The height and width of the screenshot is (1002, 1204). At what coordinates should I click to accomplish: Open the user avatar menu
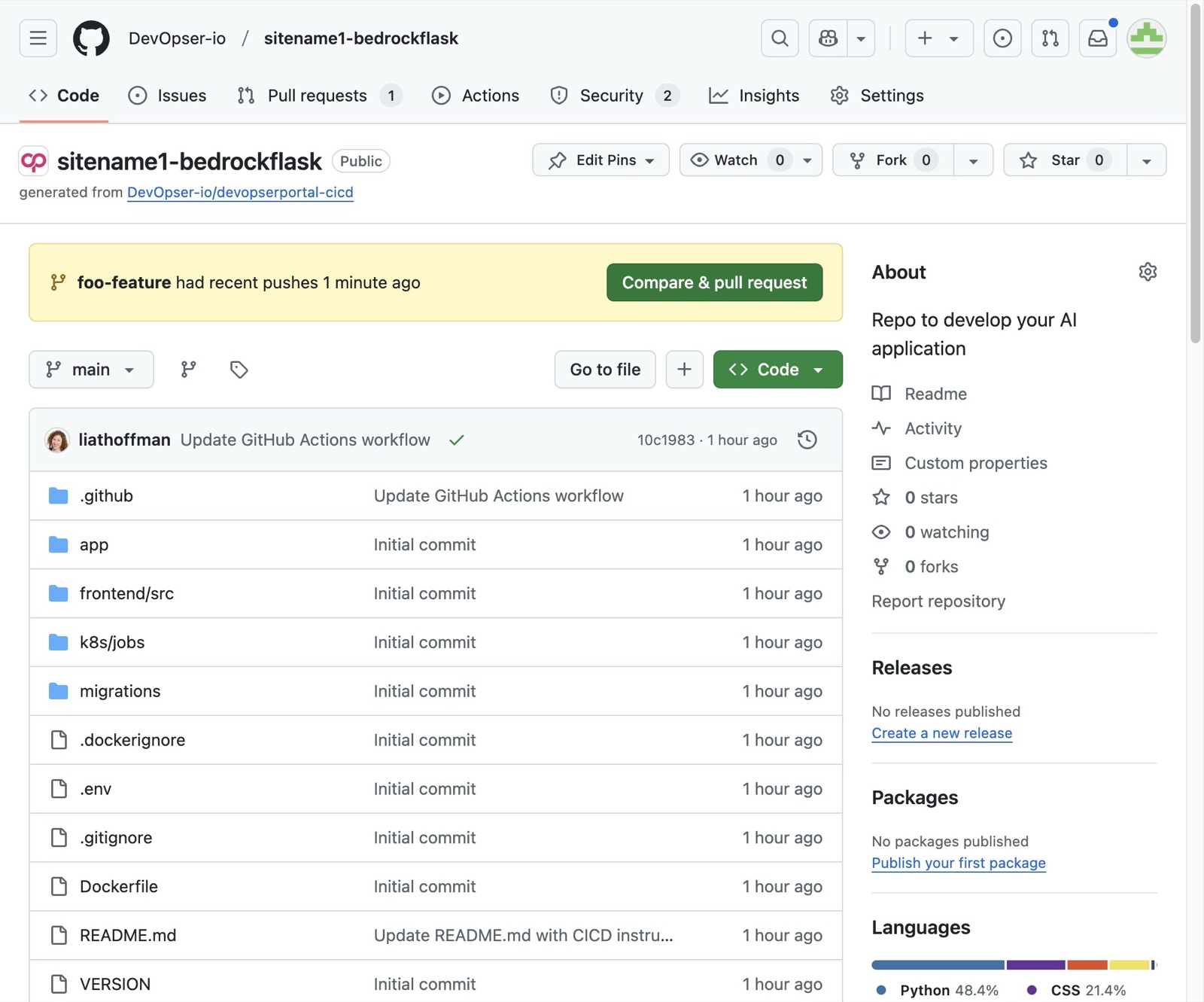click(x=1146, y=38)
